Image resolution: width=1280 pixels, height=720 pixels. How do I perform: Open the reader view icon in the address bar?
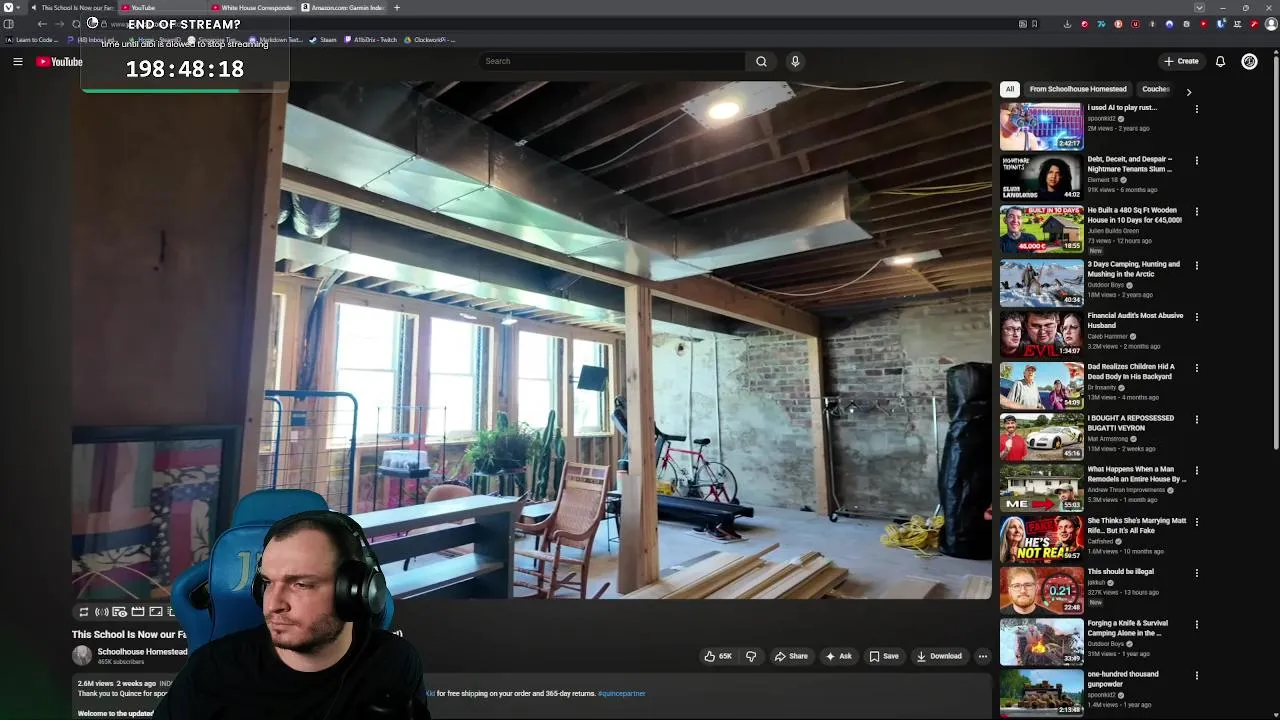[1022, 24]
